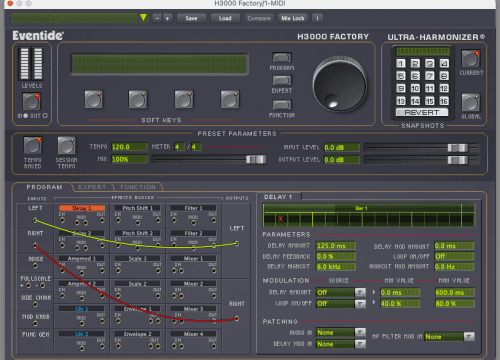Click the red X delay marker

[280, 219]
